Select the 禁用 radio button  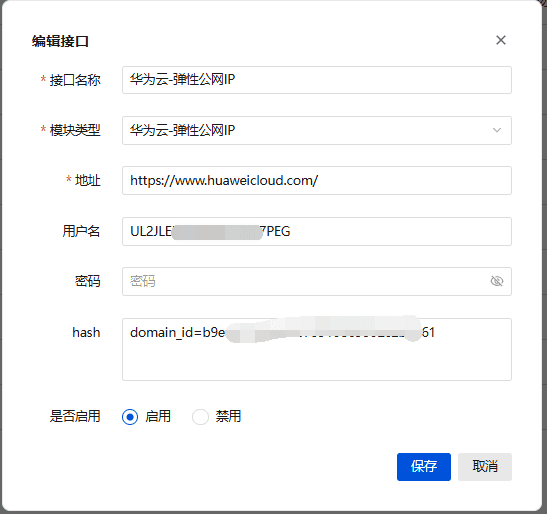pyautogui.click(x=200, y=417)
